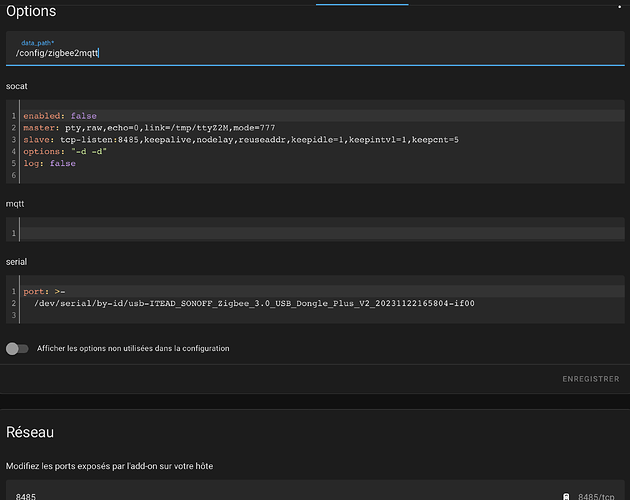Viewport: 630px width, 500px height.
Task: Click the 'serial' section label
Action: pos(16,262)
